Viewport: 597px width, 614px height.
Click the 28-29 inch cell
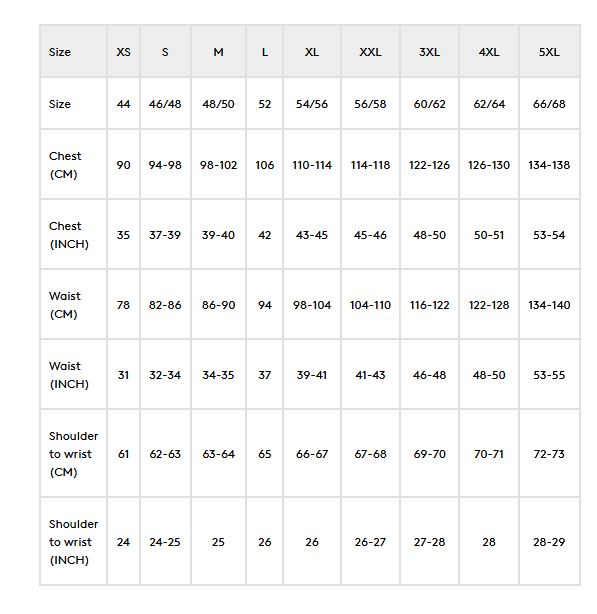tap(549, 542)
